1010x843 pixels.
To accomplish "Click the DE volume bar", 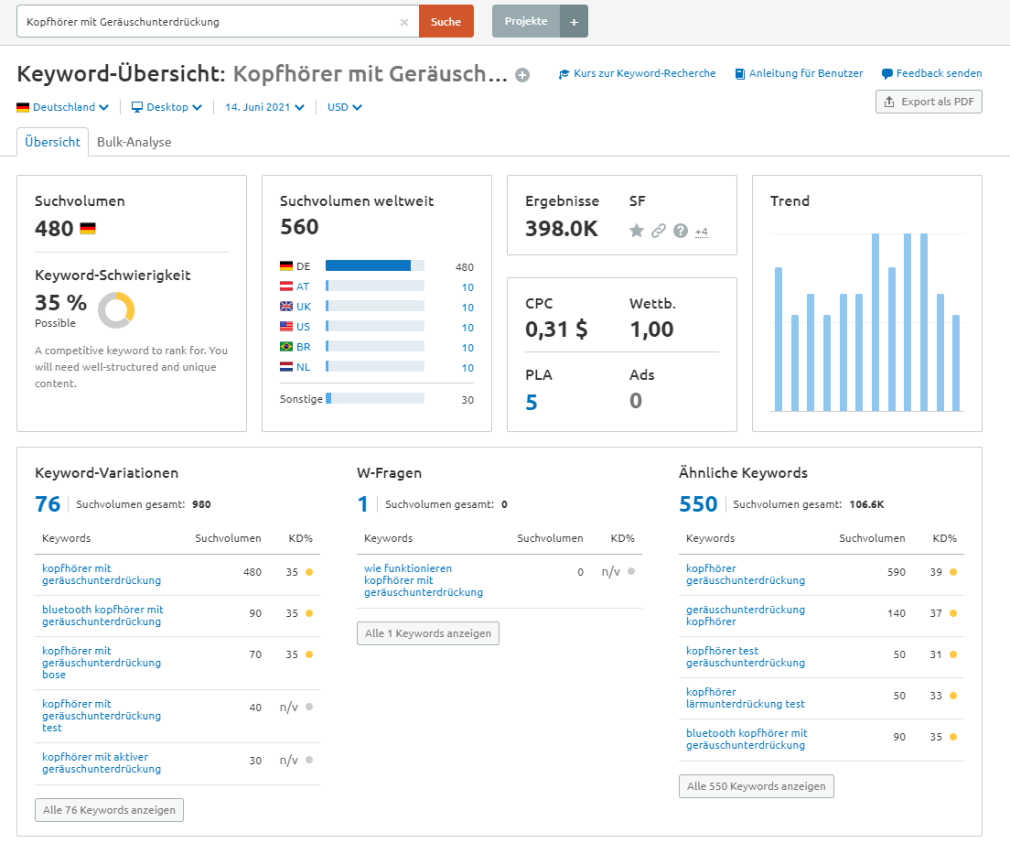I will (x=375, y=265).
